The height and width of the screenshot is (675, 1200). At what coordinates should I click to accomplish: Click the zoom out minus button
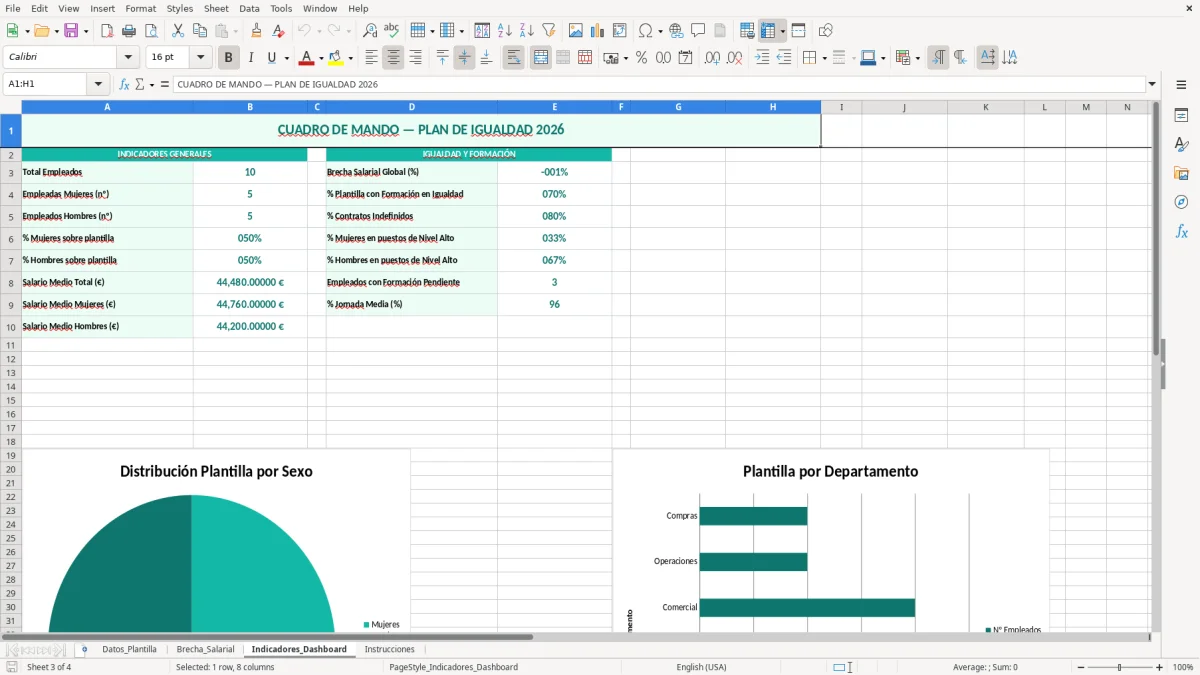tap(1080, 667)
